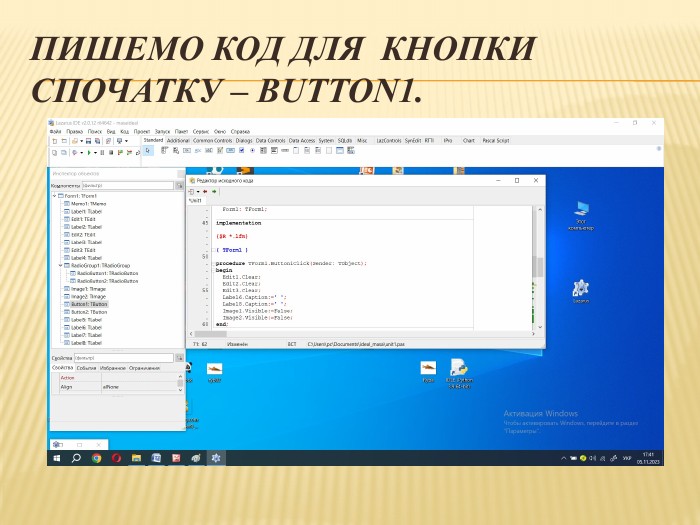Click the New Form toolbar icon
Image resolution: width=700 pixels, height=525 pixels.
[x=64, y=141]
